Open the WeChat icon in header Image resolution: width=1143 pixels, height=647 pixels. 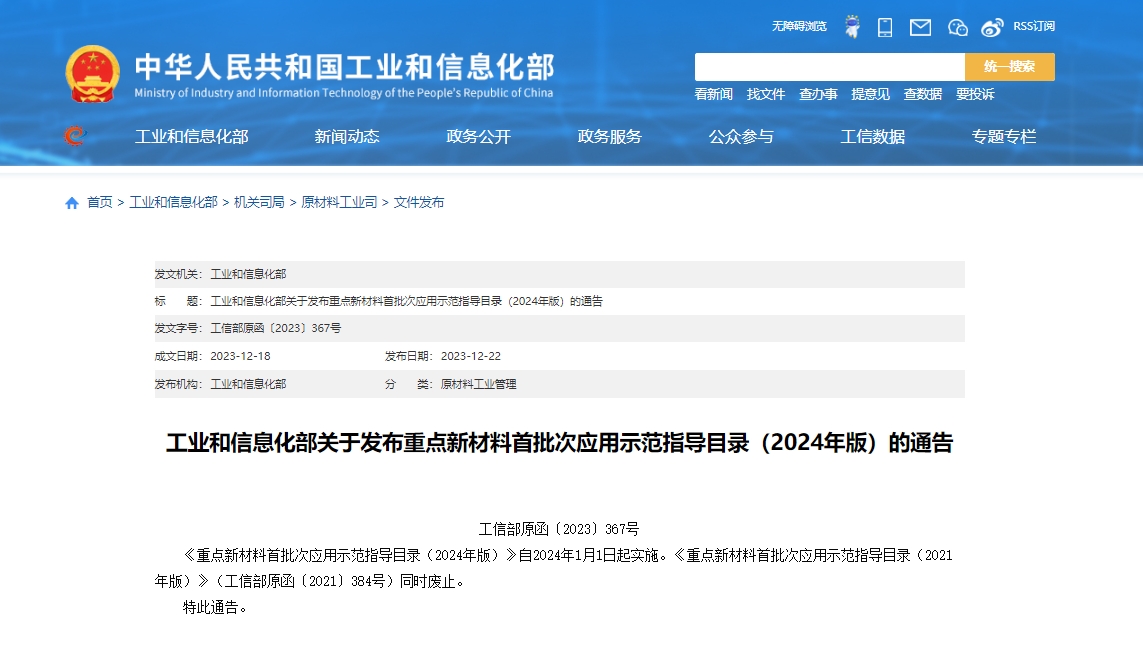tap(957, 27)
